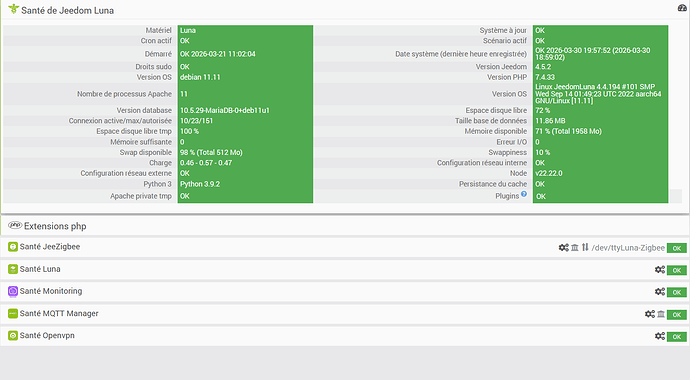The height and width of the screenshot is (380, 690).
Task: Click the 10.5.29-MariaDB-0+deb11u1 value
Action: click(x=224, y=110)
